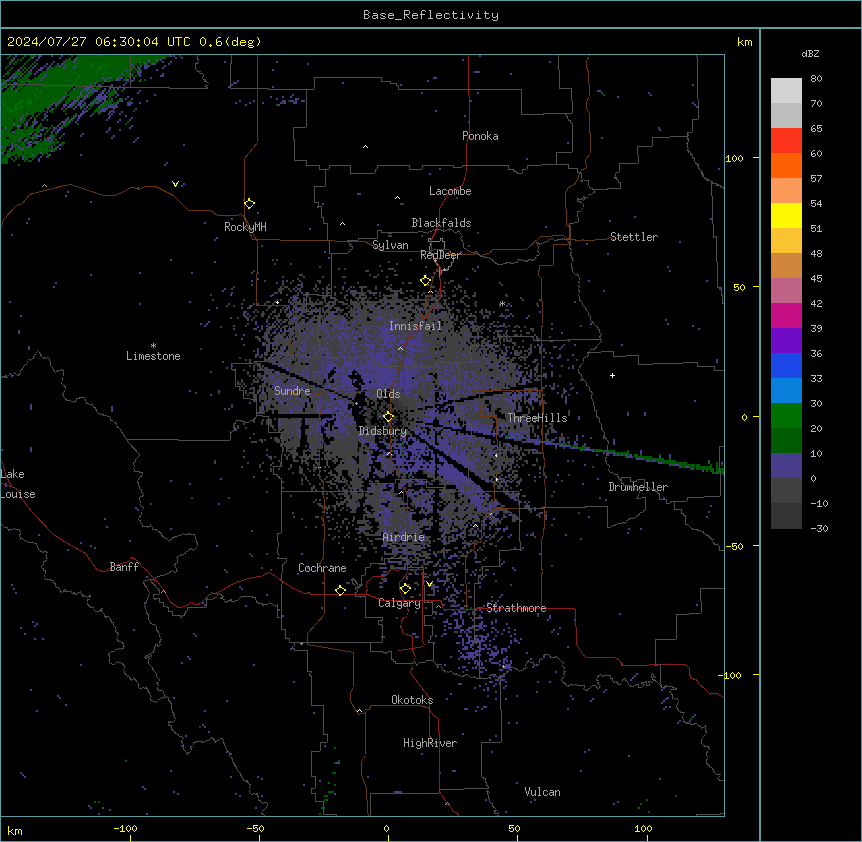The height and width of the screenshot is (842, 862).
Task: Click the km unit label above the vertical axis
Action: [x=744, y=42]
